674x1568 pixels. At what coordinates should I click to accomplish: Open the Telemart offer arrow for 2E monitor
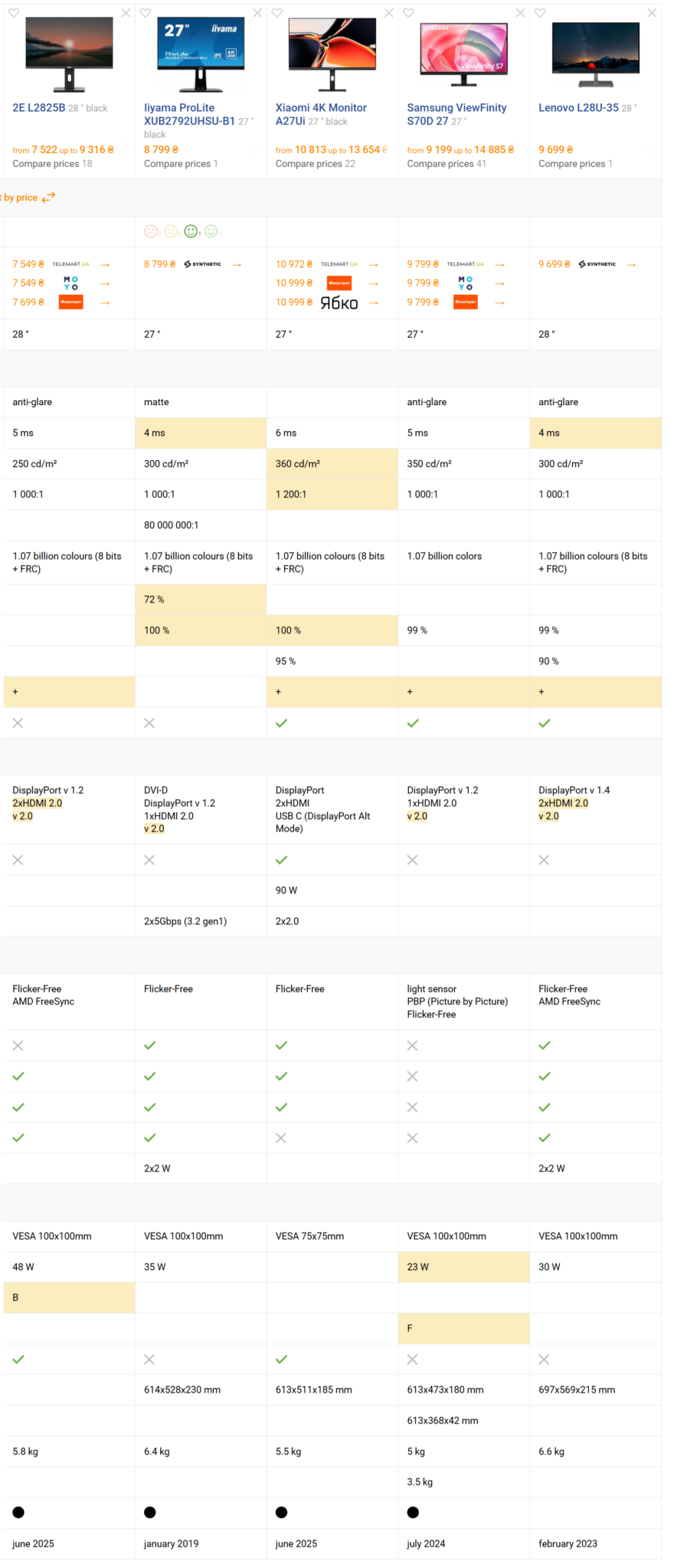pyautogui.click(x=105, y=264)
